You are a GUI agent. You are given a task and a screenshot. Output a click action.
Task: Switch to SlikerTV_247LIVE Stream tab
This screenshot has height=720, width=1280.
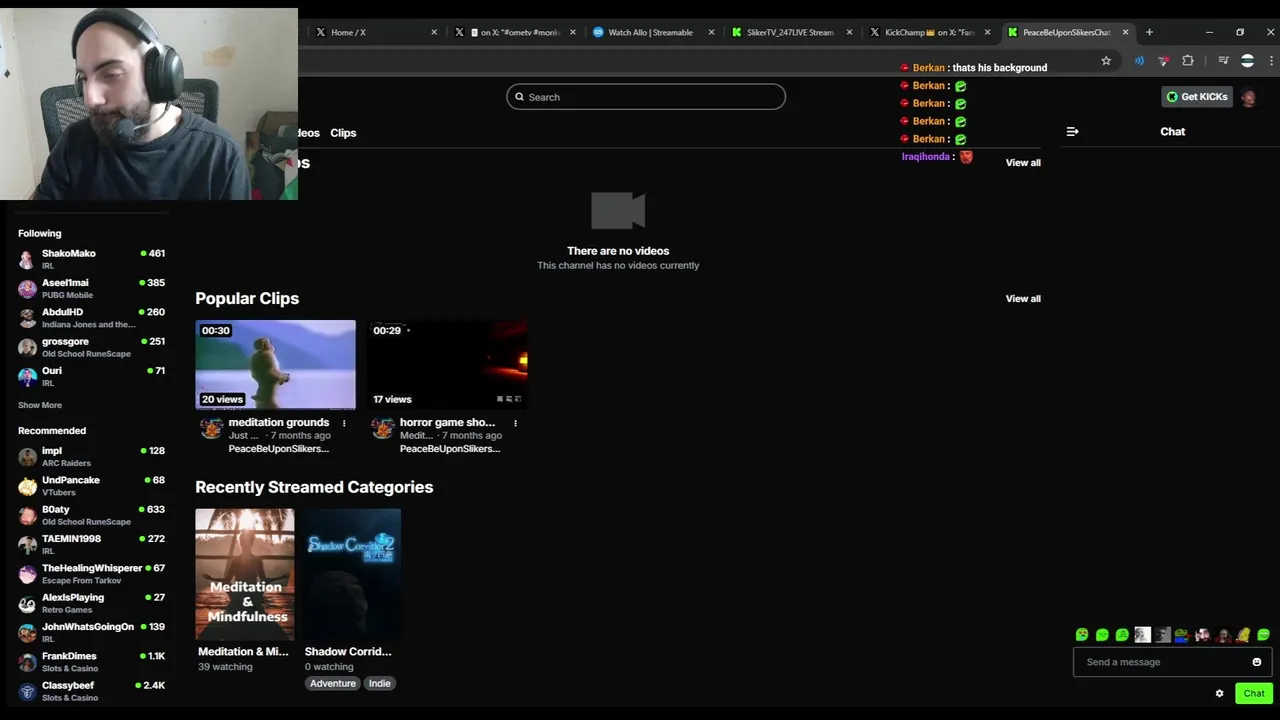[x=790, y=32]
